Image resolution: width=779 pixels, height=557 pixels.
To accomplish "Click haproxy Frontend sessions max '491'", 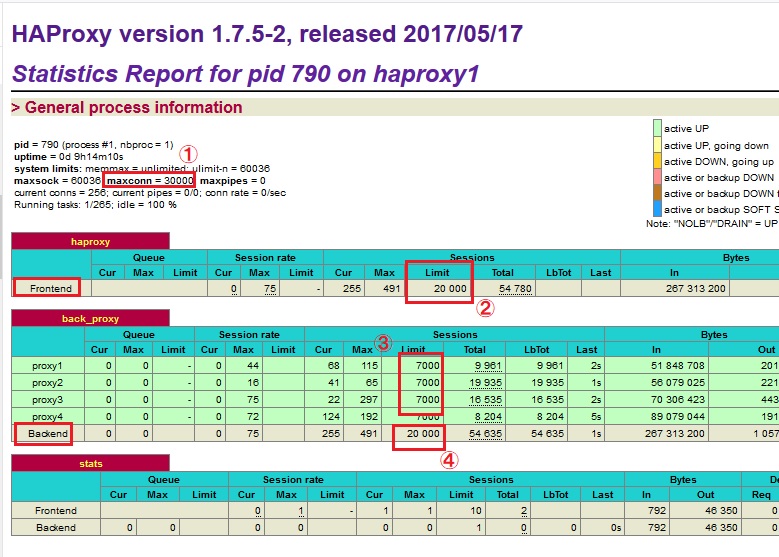I will (391, 288).
